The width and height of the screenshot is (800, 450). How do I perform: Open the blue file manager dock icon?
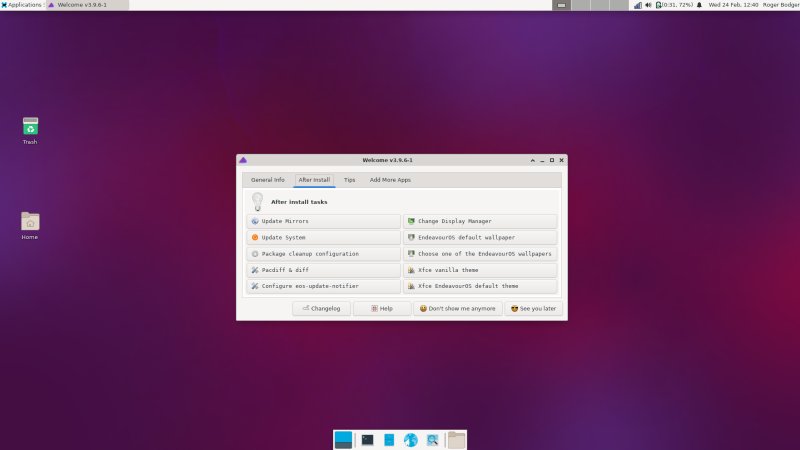(x=389, y=440)
